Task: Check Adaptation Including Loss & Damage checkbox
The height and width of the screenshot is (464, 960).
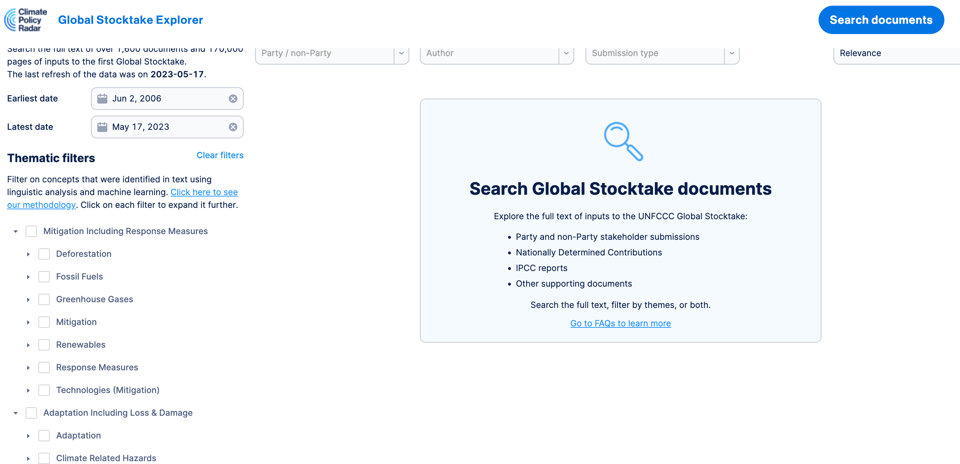Action: (x=31, y=413)
